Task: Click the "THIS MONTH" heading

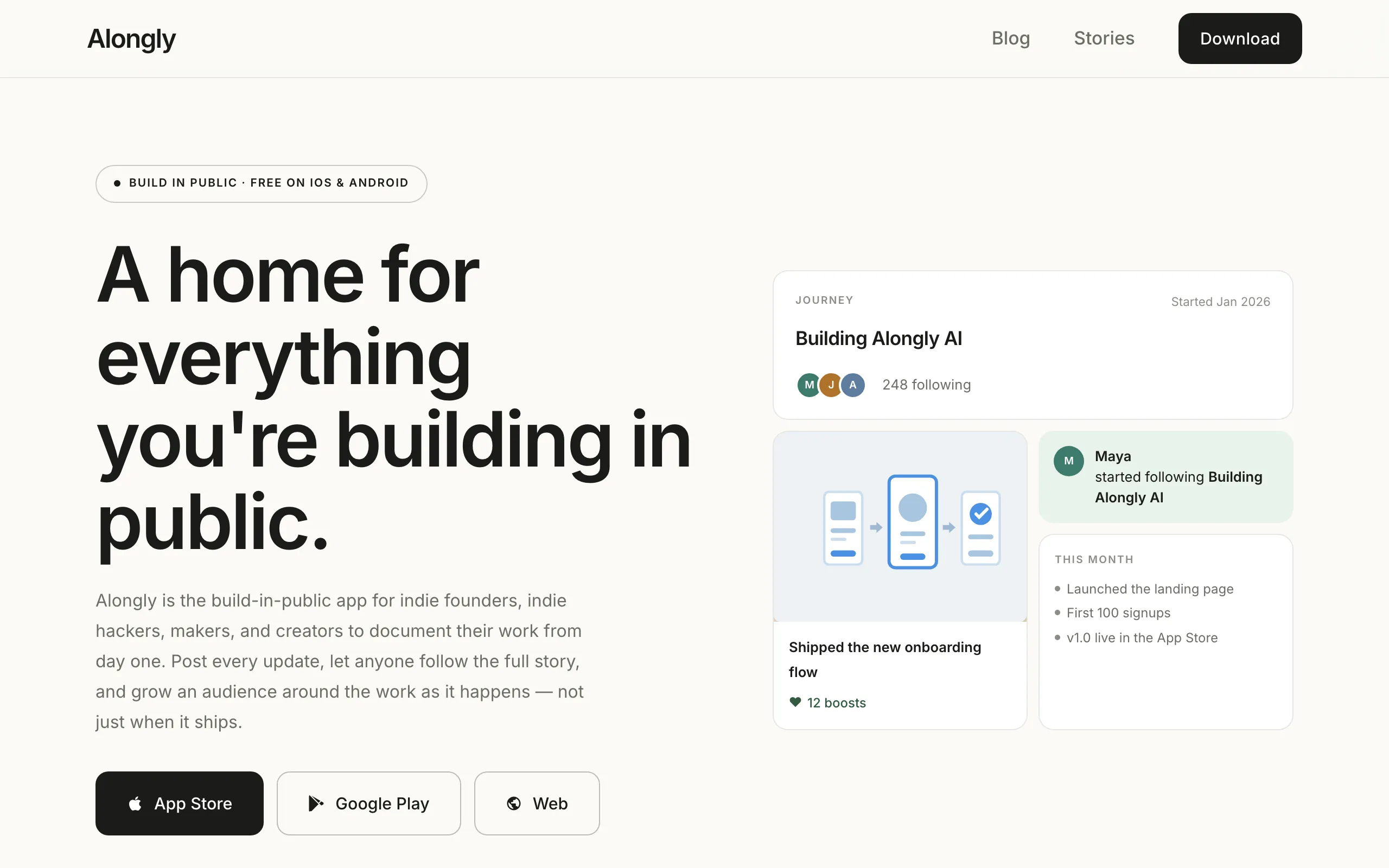Action: [x=1094, y=559]
